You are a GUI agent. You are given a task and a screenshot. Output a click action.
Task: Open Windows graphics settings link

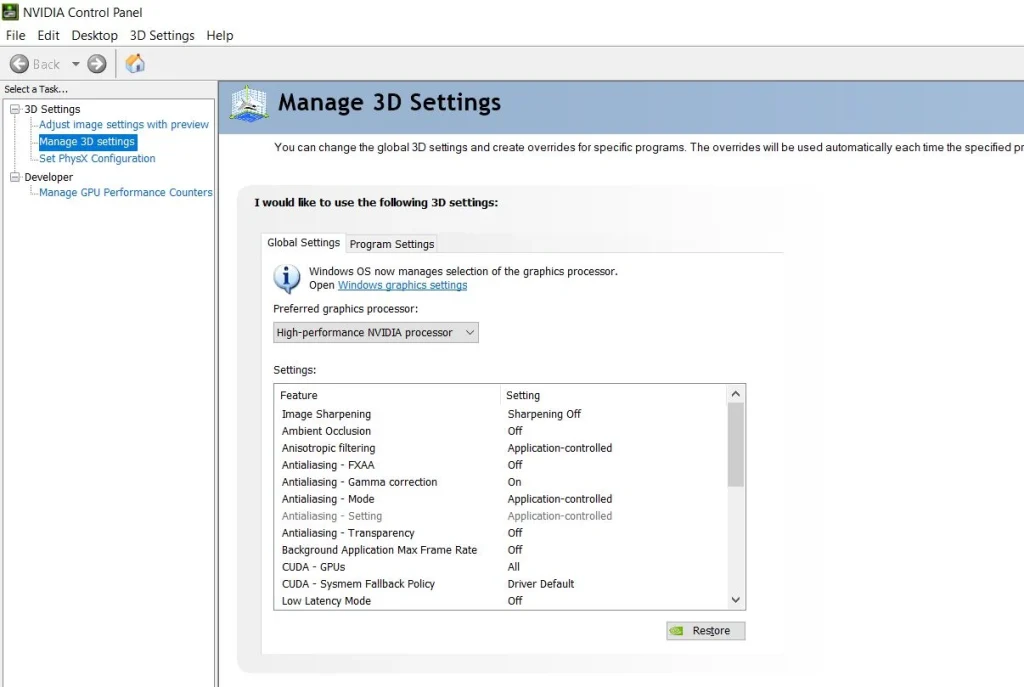(402, 285)
